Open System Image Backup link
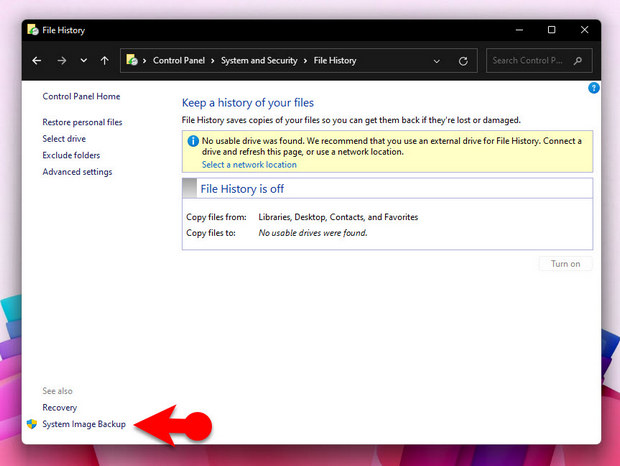 (x=84, y=424)
